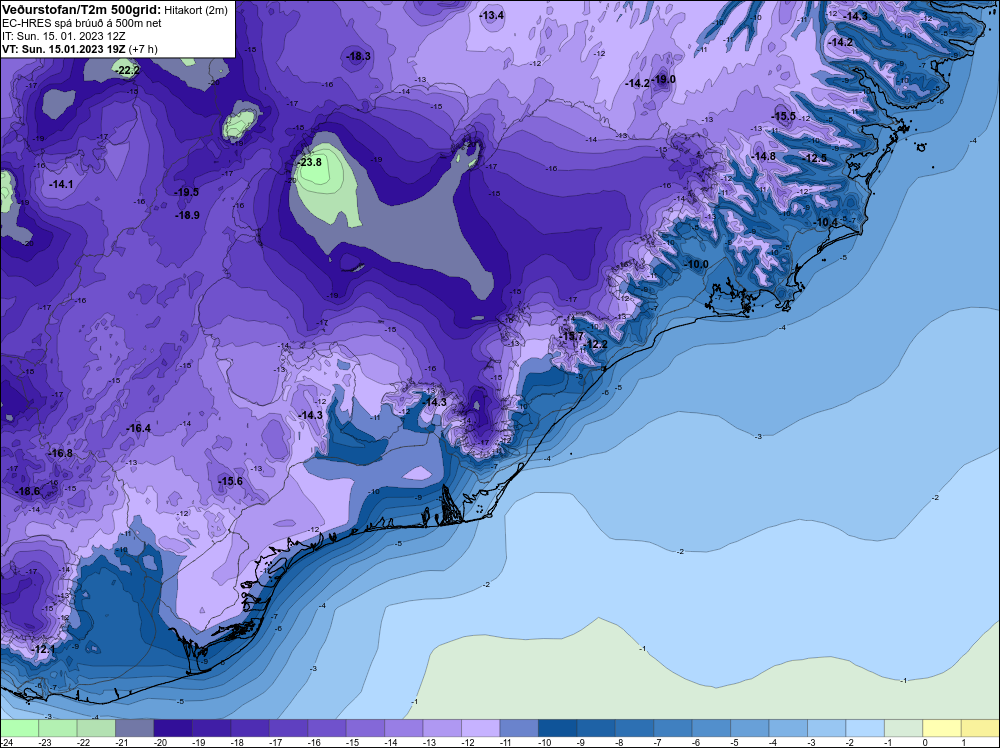Pick the dark purple swatch between -20 and -19
Viewport: 1000px width, 748px height.
(x=173, y=728)
